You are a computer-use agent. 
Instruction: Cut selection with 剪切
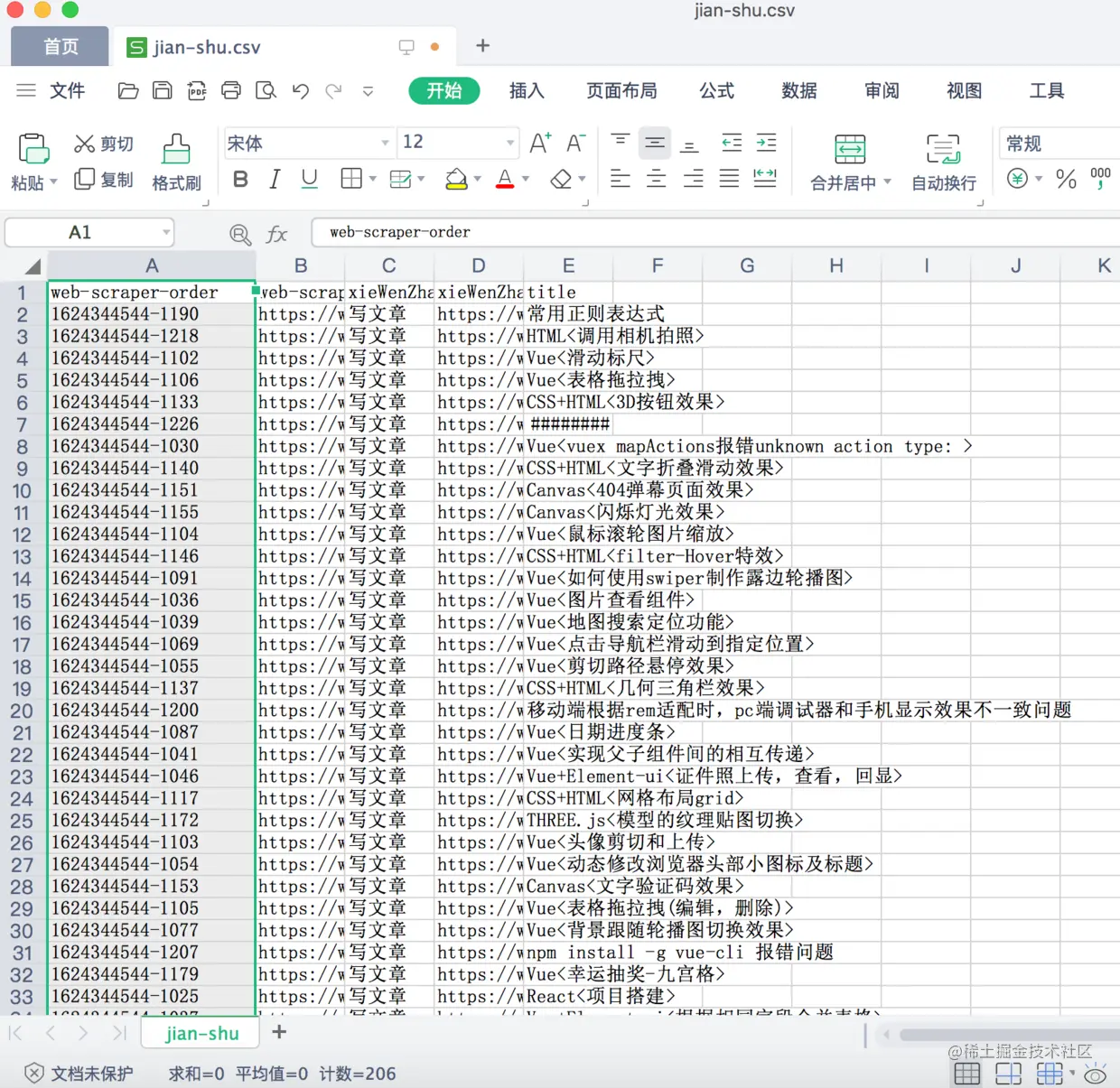point(104,144)
